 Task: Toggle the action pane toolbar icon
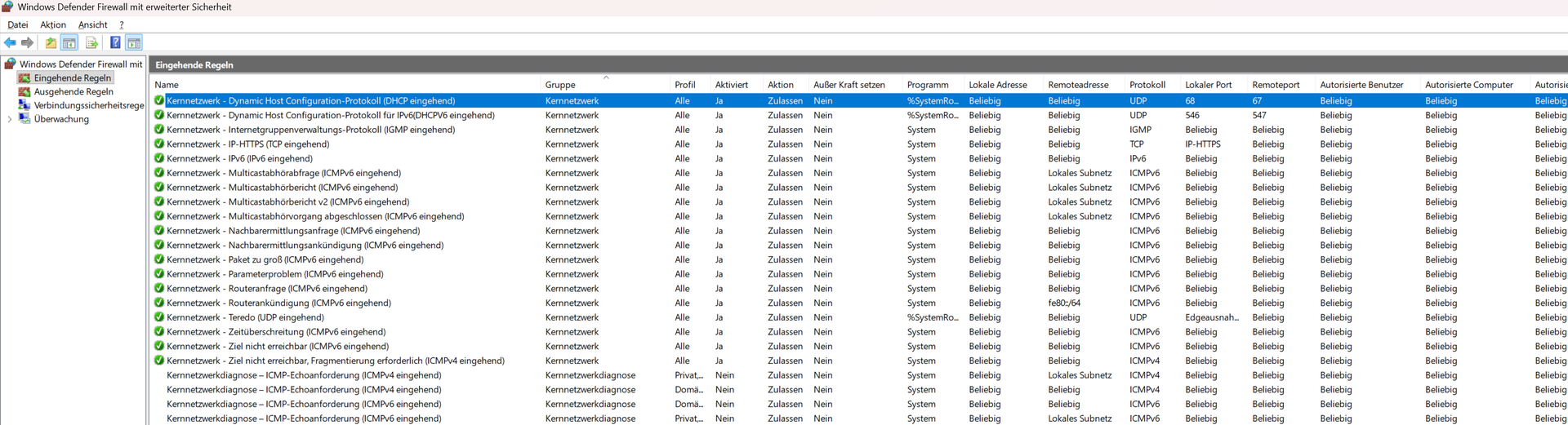pyautogui.click(x=134, y=42)
